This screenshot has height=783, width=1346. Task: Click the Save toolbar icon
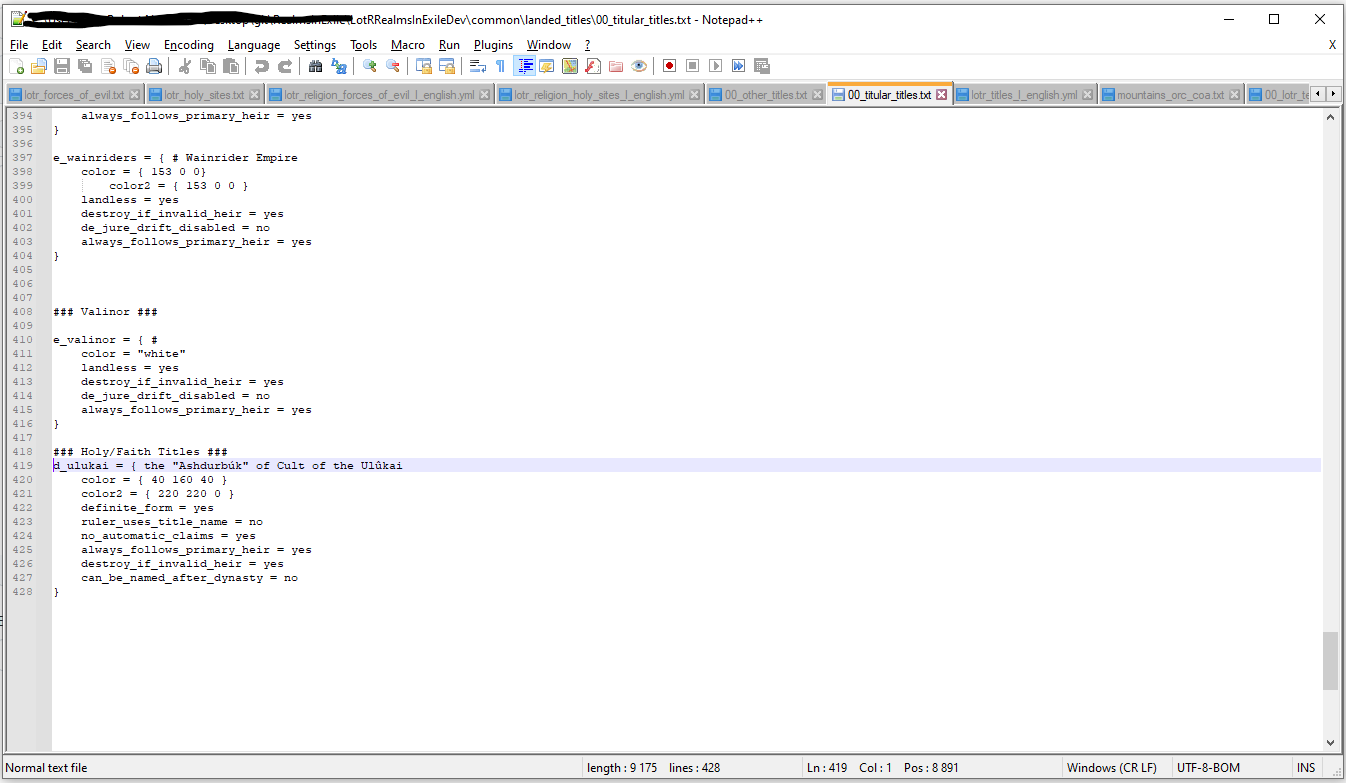click(62, 66)
